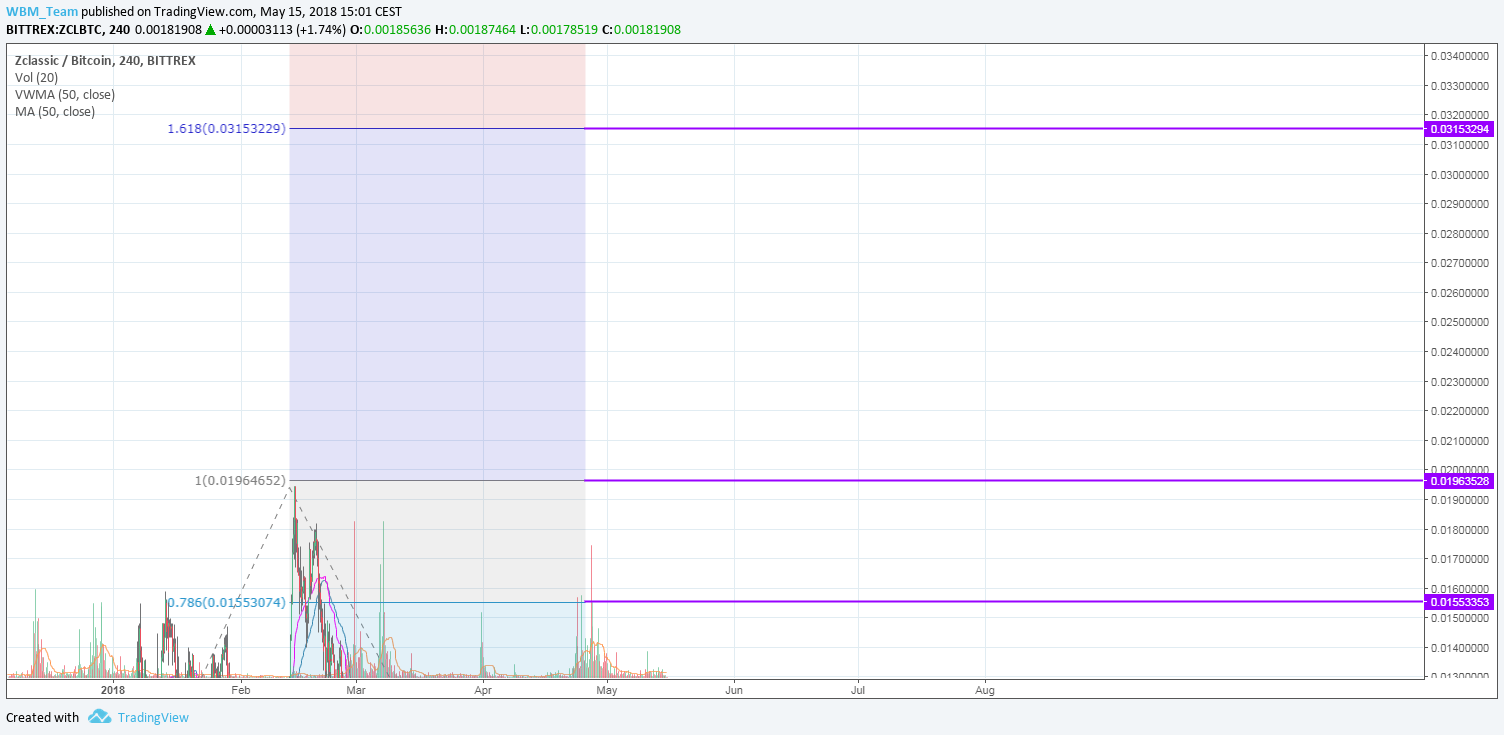The image size is (1504, 735).
Task: Click the TradingView logo icon
Action: [99, 717]
